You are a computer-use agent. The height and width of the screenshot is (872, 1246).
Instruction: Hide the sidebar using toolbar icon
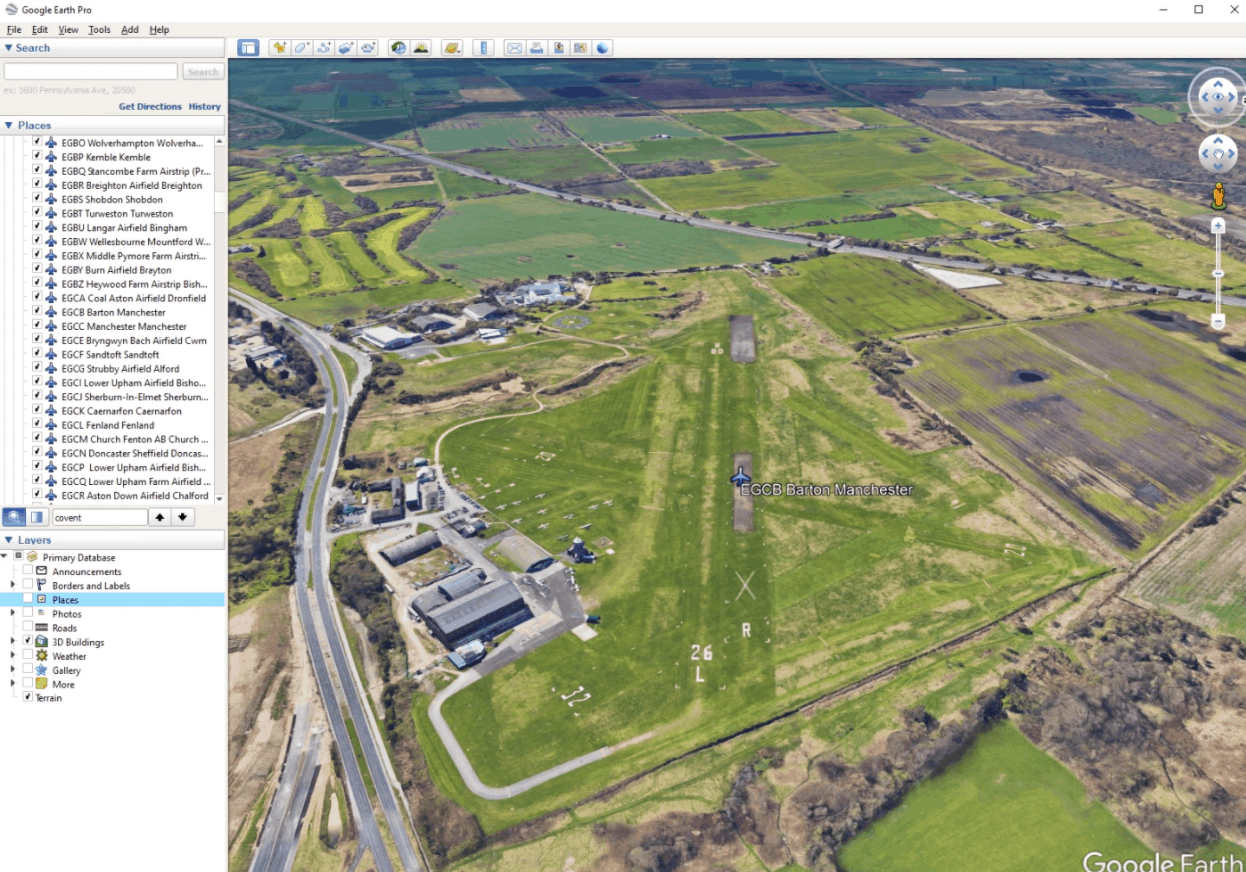[248, 48]
